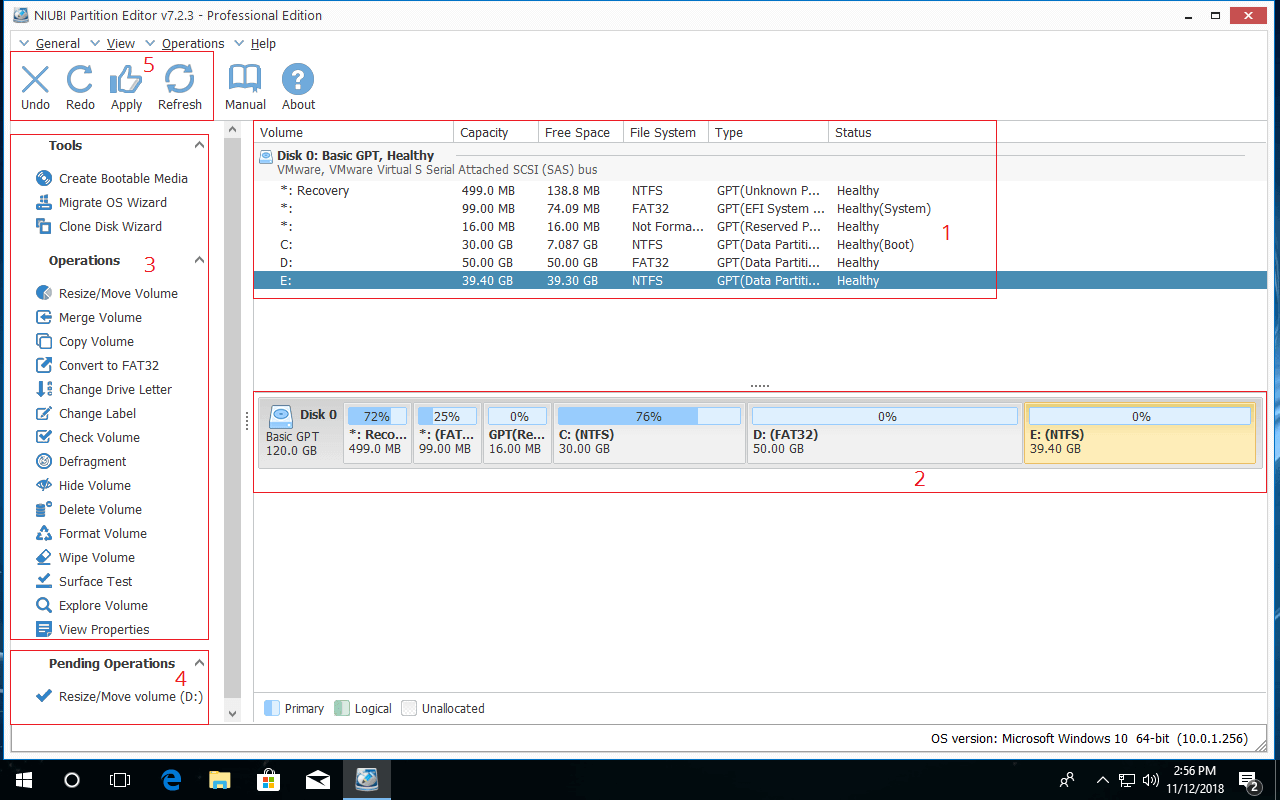Open Microsoft Edge from the taskbar
This screenshot has width=1280, height=800.
(170, 780)
